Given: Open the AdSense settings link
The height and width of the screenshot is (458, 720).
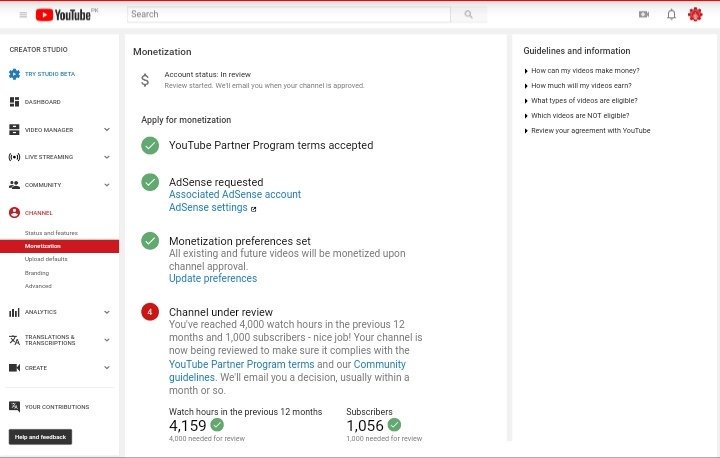Looking at the screenshot, I should [208, 208].
